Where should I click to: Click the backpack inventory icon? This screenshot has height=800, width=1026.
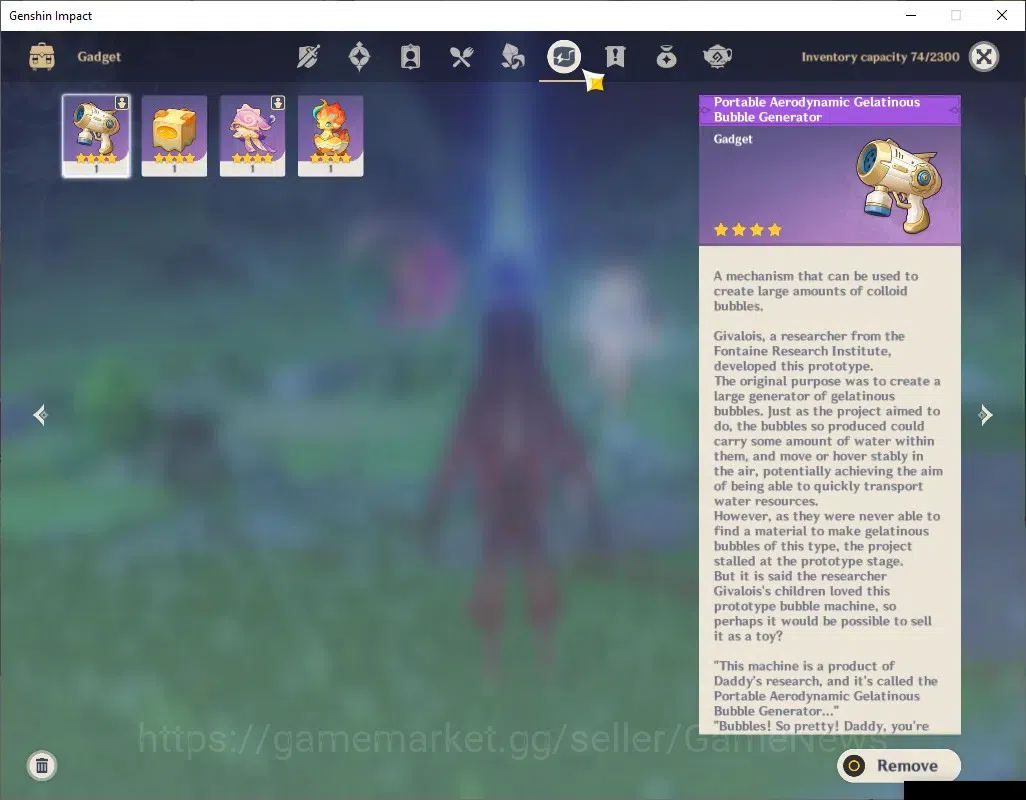tap(42, 57)
